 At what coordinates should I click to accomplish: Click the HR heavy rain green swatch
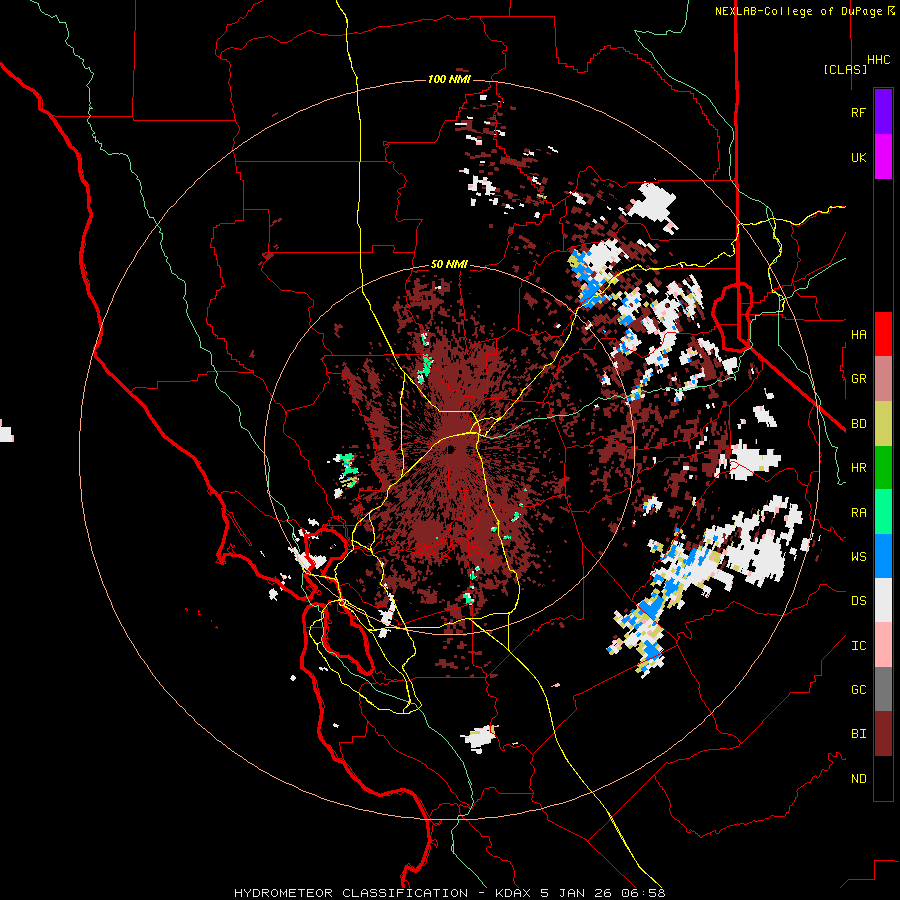coord(883,468)
